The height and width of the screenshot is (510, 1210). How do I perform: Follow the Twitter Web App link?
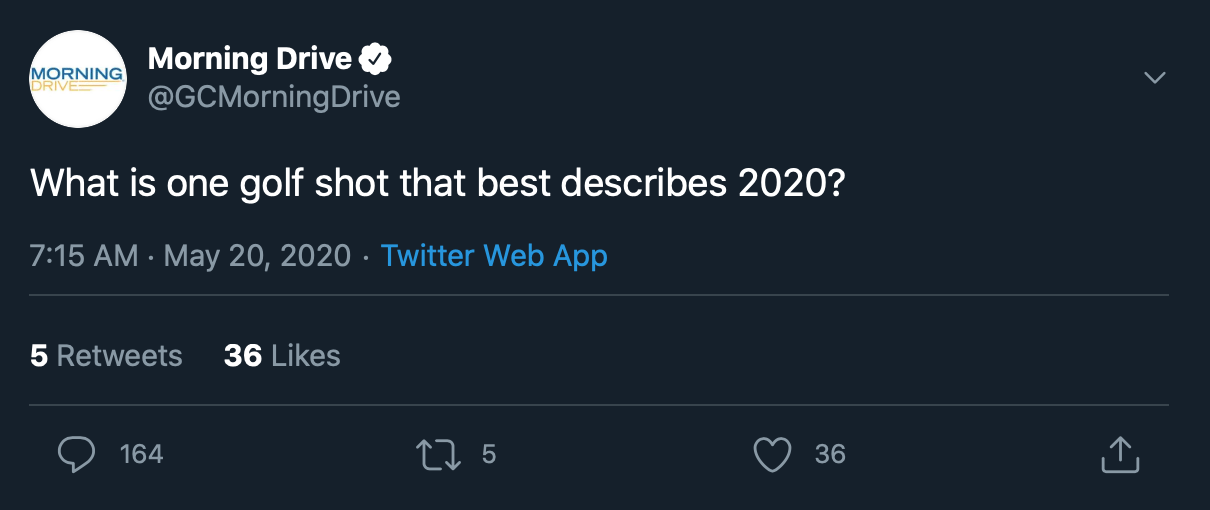coord(494,256)
